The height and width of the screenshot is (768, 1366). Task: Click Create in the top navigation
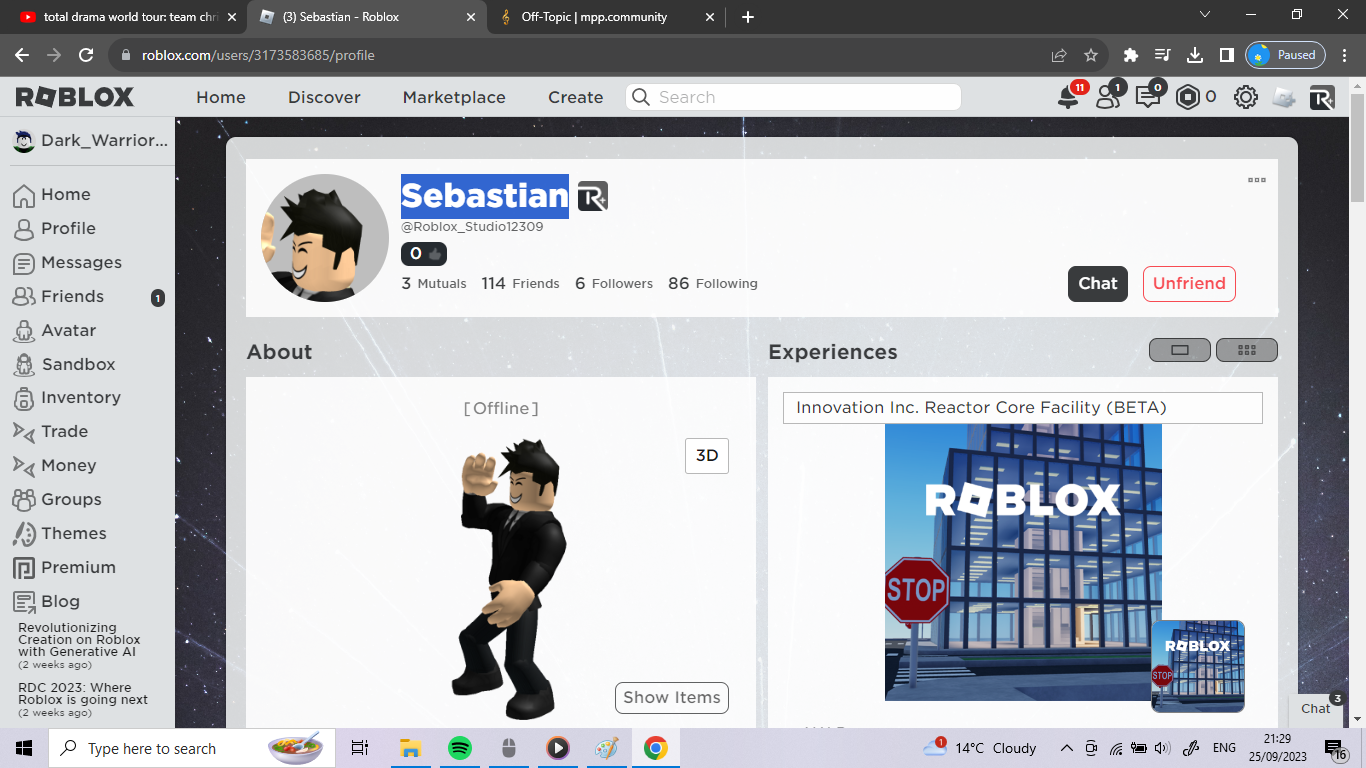[575, 97]
